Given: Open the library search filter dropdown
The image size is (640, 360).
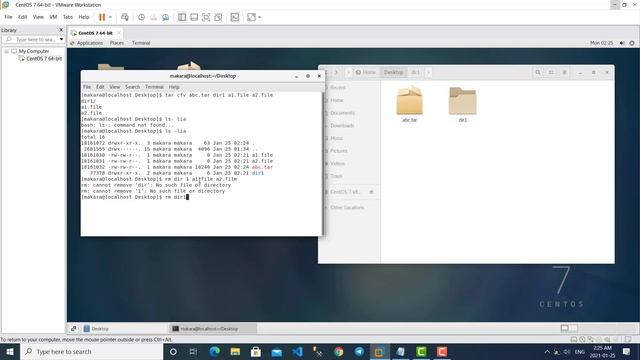Looking at the screenshot, I should pyautogui.click(x=61, y=39).
